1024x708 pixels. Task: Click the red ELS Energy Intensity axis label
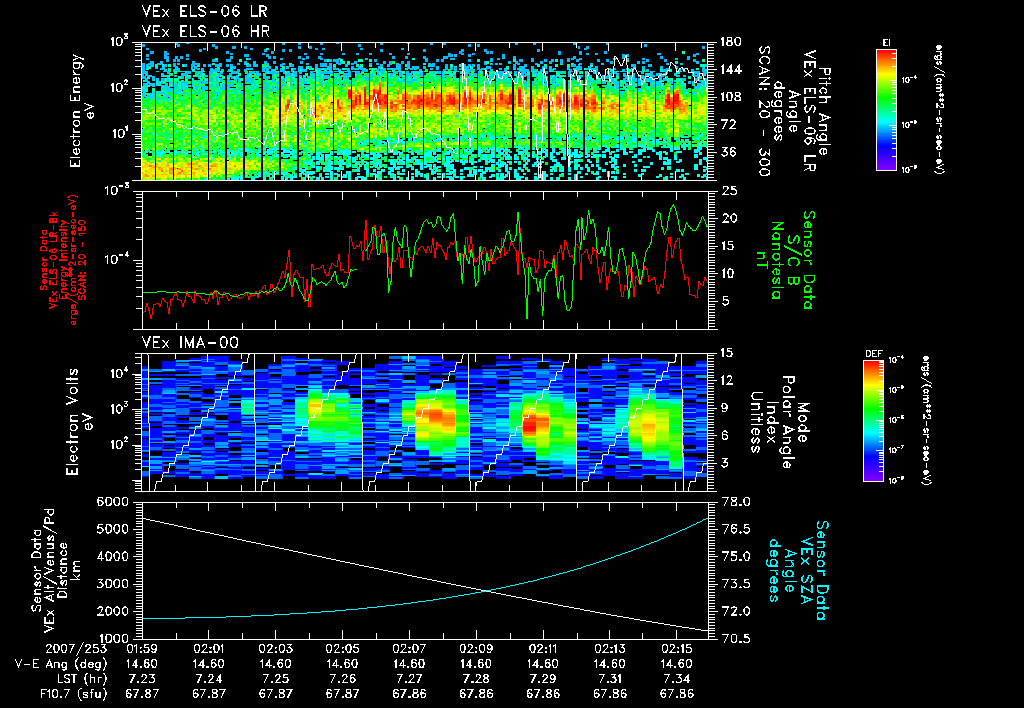62,260
